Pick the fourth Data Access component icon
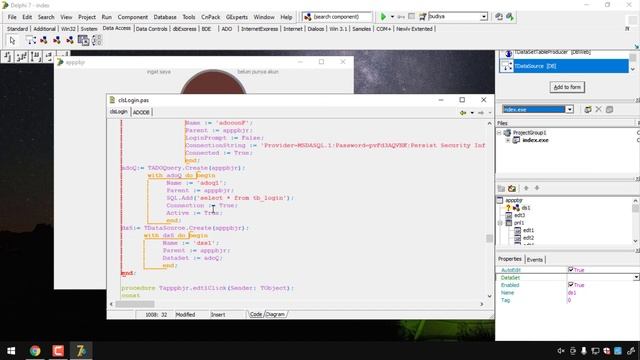The width and height of the screenshot is (640, 360). (70, 40)
